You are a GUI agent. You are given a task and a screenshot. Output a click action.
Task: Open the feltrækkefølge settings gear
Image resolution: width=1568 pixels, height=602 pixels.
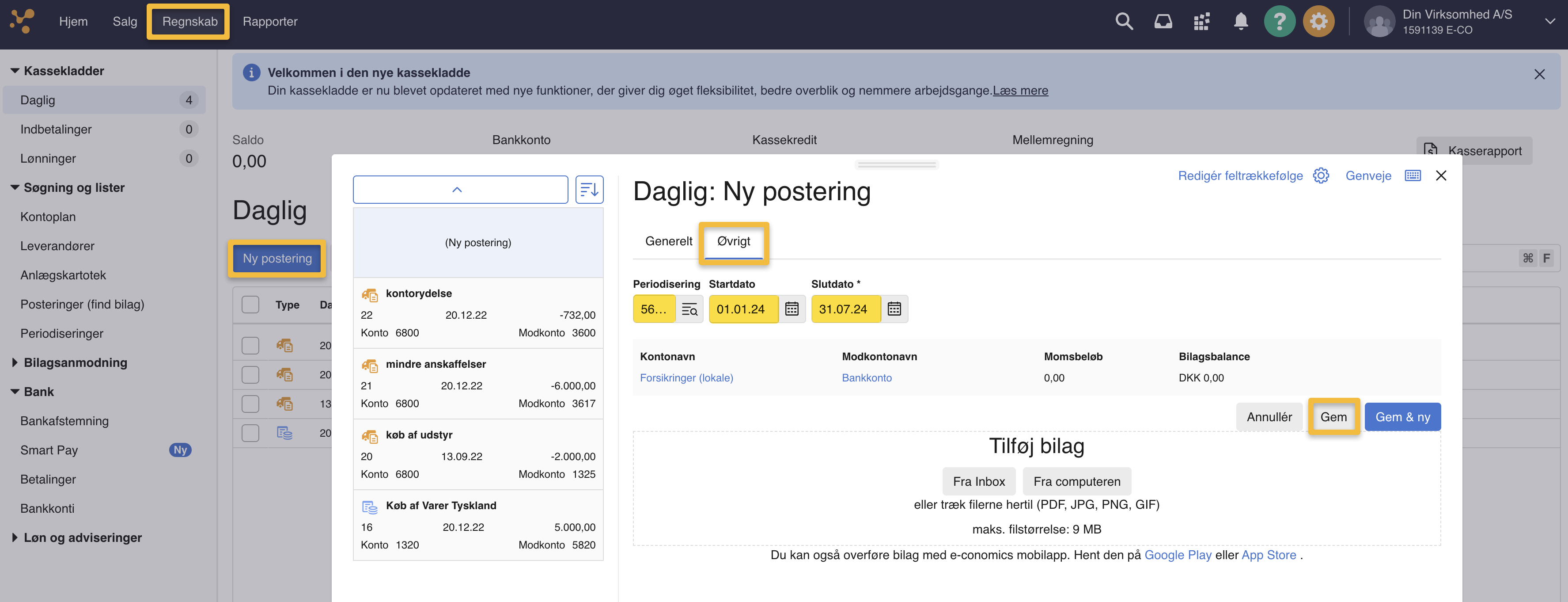1321,175
